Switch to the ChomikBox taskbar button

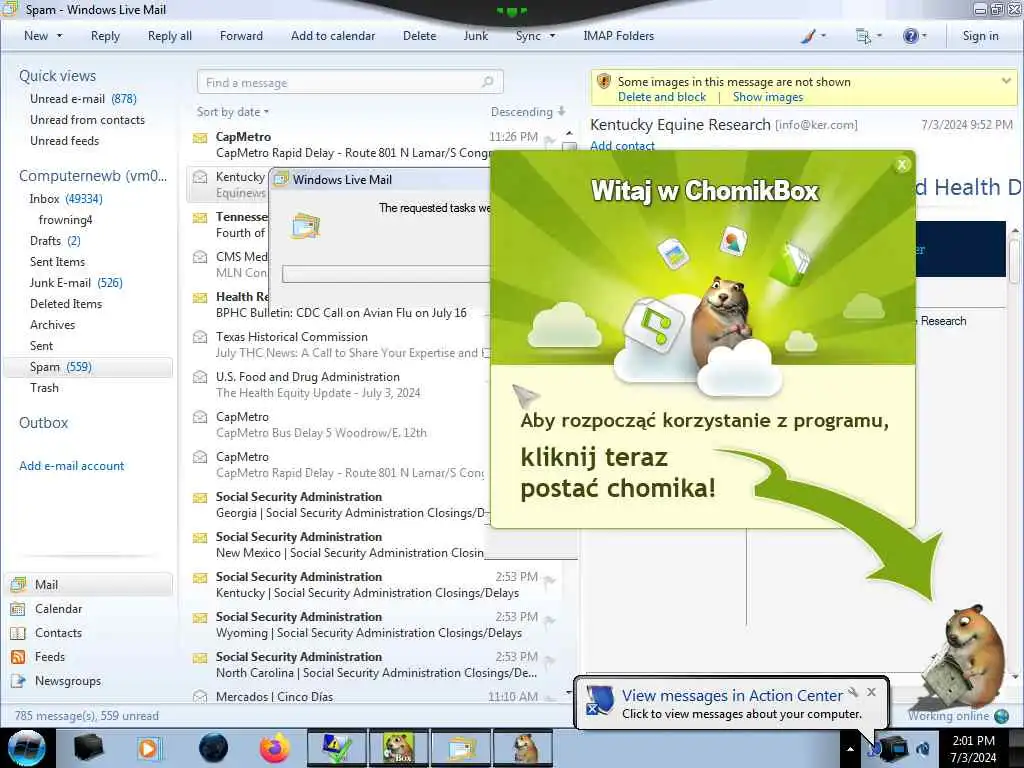click(x=398, y=748)
